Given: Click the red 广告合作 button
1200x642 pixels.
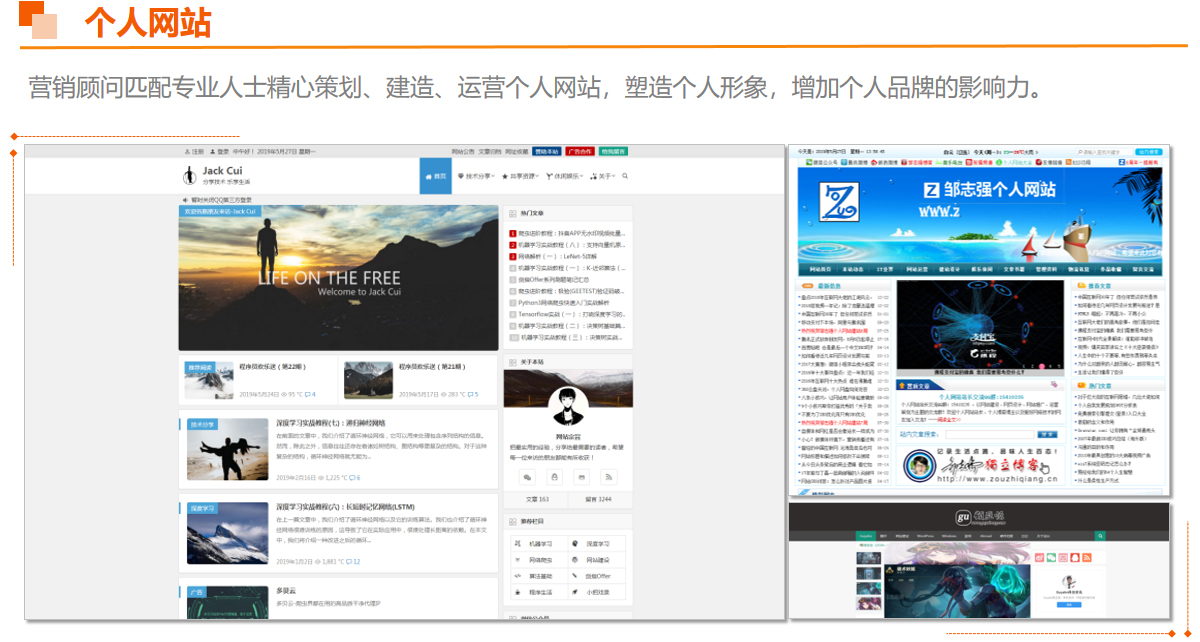Looking at the screenshot, I should coord(580,151).
